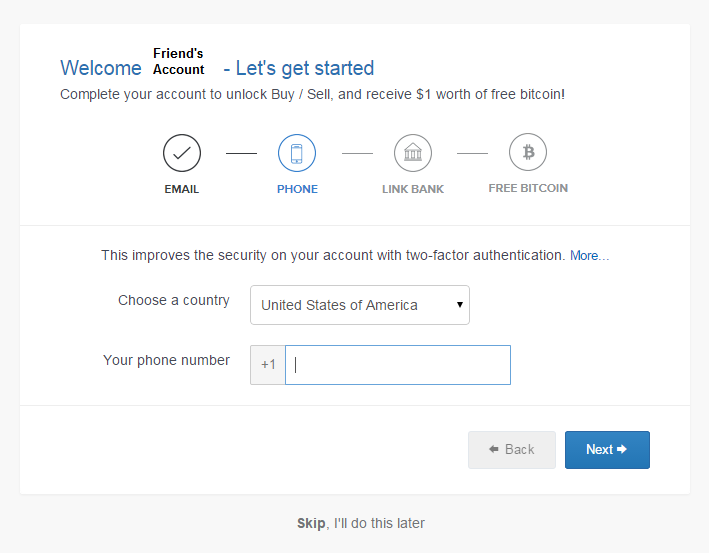
Task: Click the +1 country code prefix
Action: 268,365
